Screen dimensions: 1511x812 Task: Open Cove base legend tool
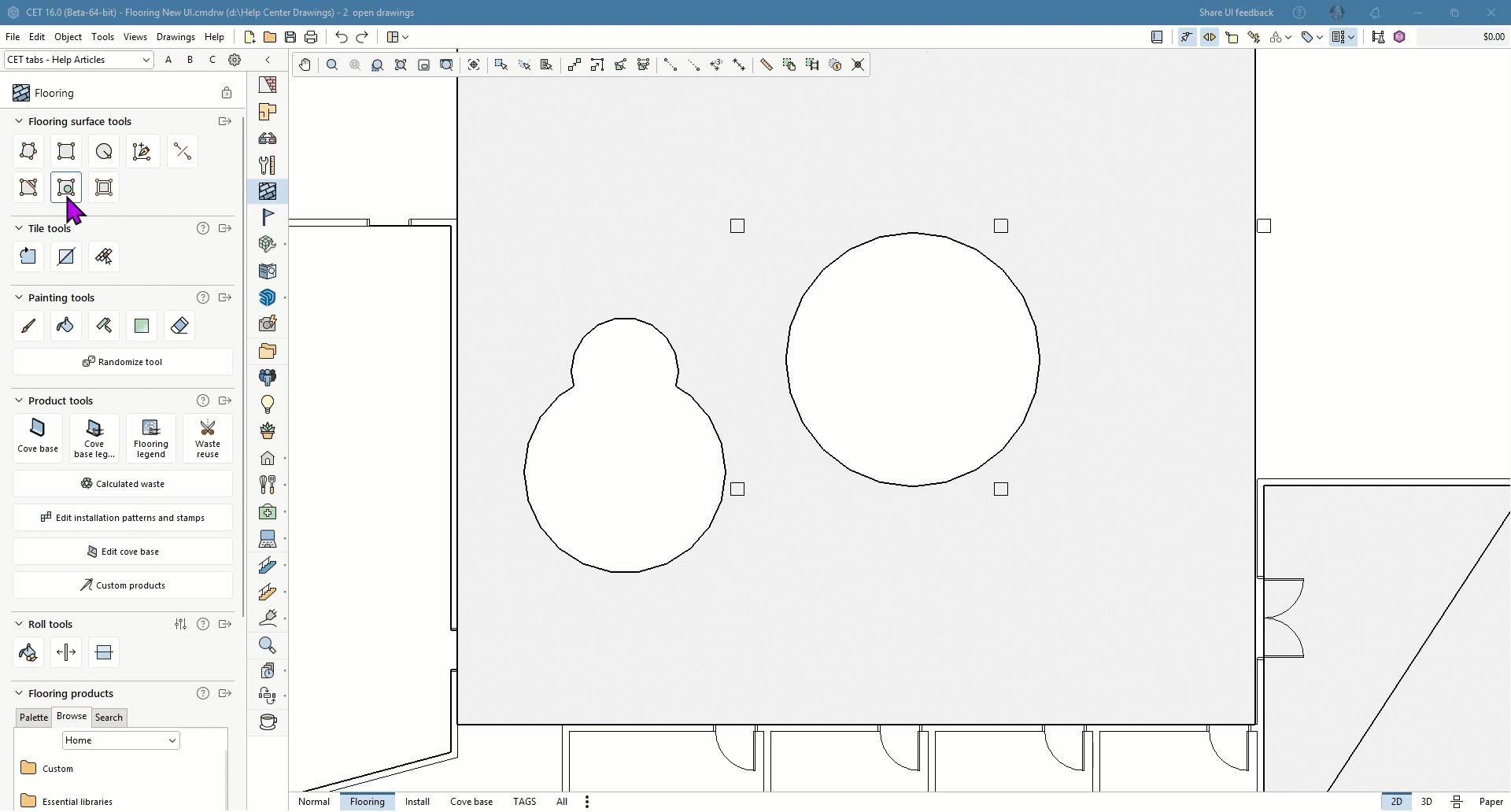click(94, 437)
